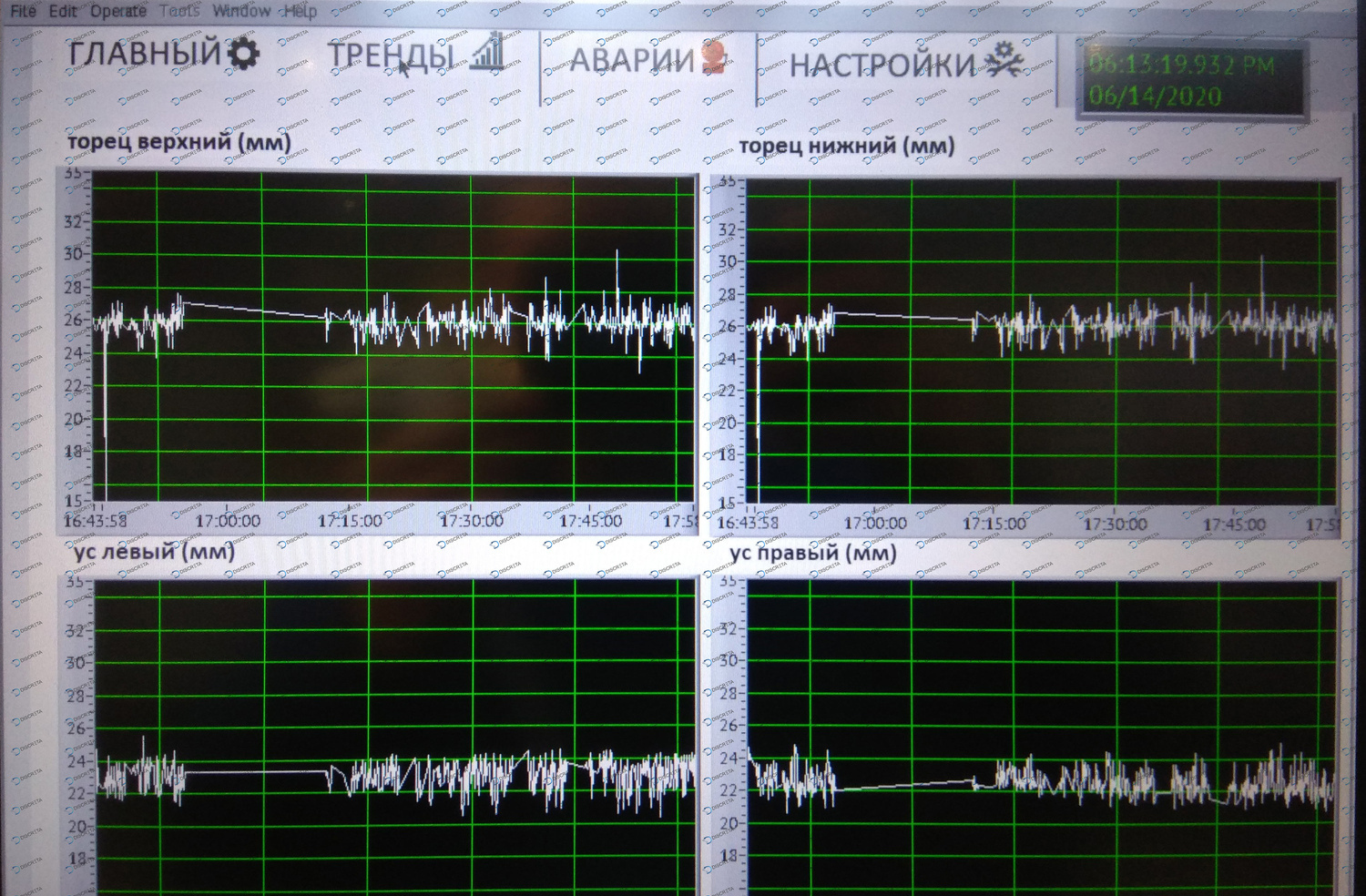The height and width of the screenshot is (896, 1366).
Task: Click the wrench-and-gear icon beside НАСТРОЙКИ
Action: [x=1003, y=60]
